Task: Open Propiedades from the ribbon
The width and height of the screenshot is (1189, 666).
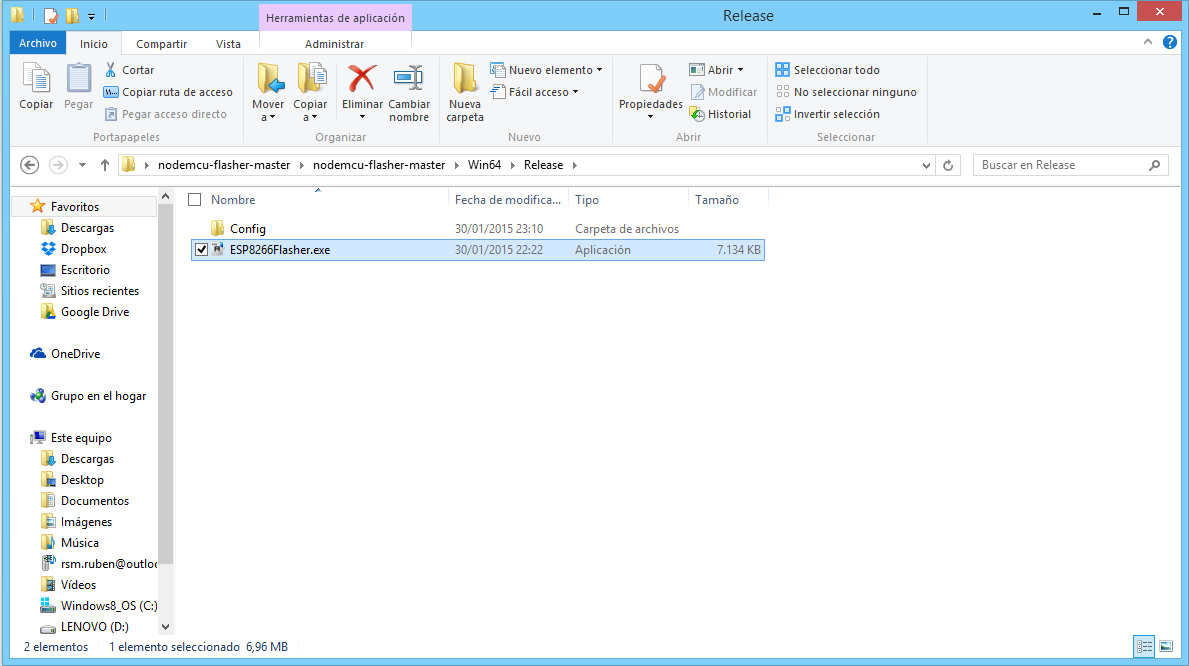Action: coord(650,88)
